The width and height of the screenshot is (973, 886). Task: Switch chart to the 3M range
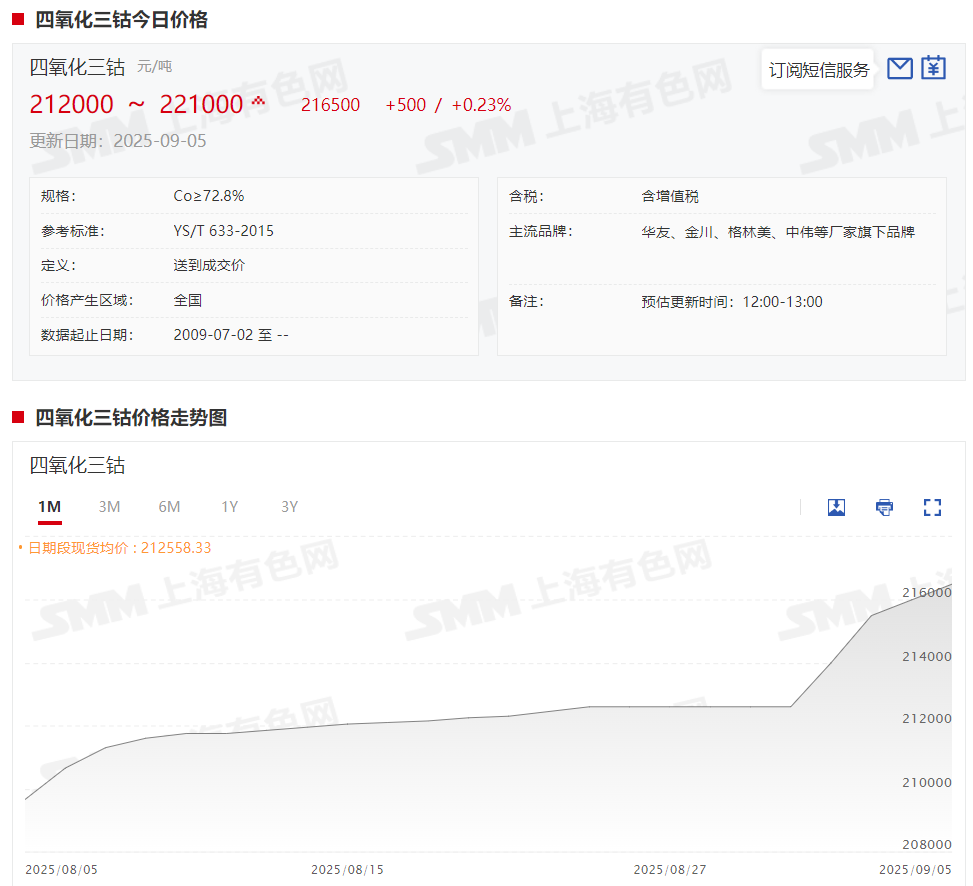[109, 507]
